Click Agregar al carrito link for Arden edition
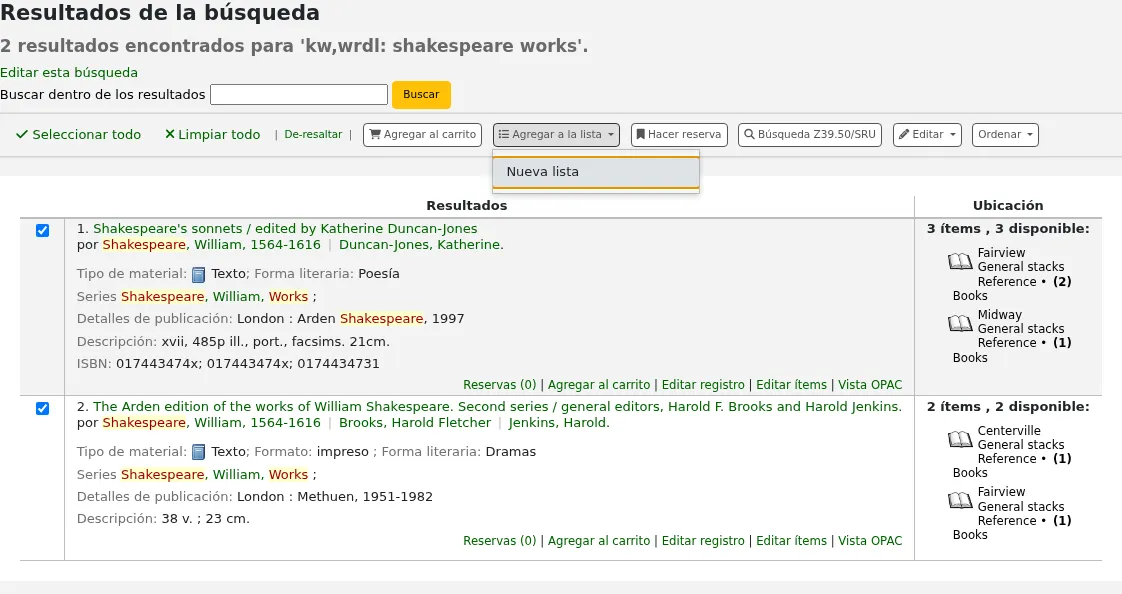1122x594 pixels. pos(599,541)
